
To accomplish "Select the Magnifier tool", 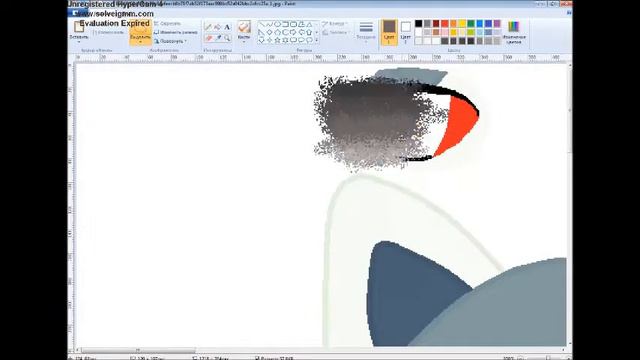I will (x=227, y=38).
